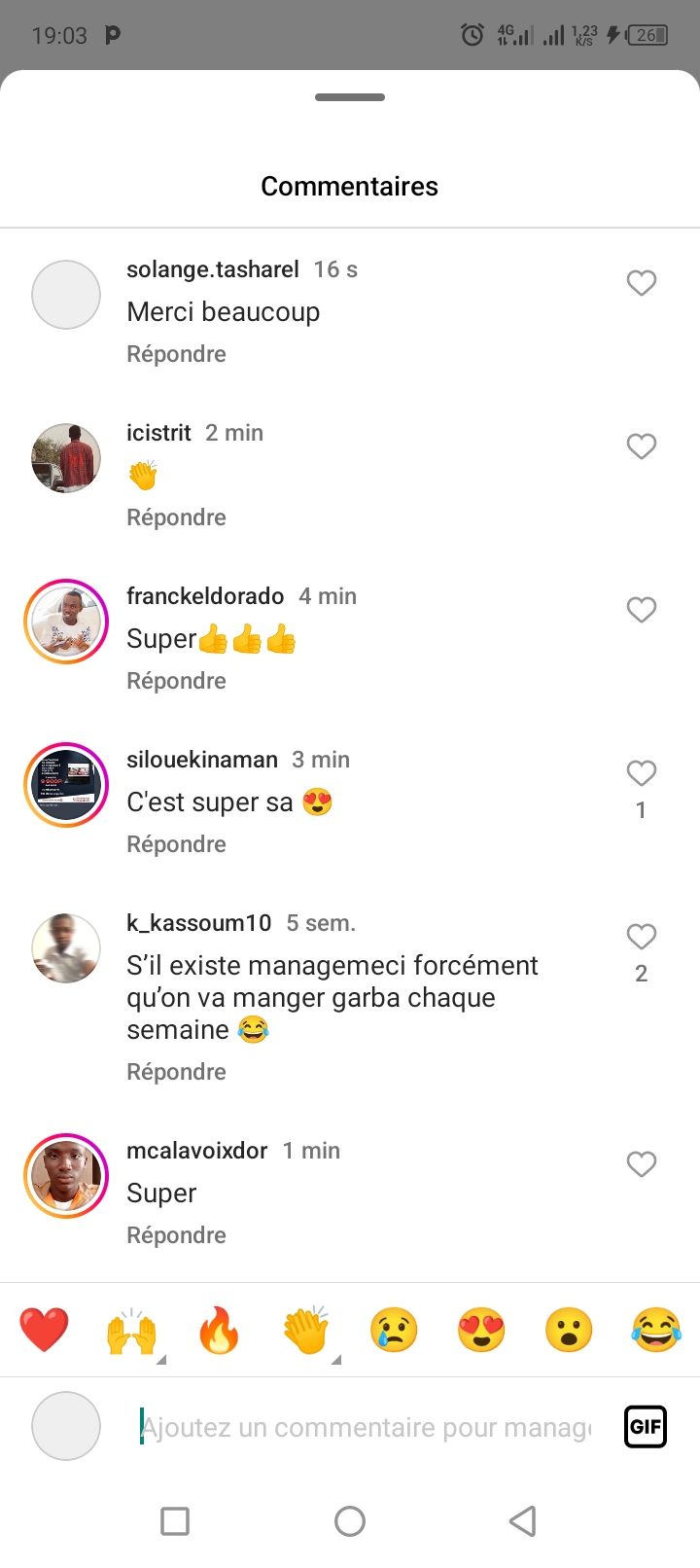Image resolution: width=700 pixels, height=1568 pixels.
Task: Focus the add comment text field
Action: [367, 1427]
